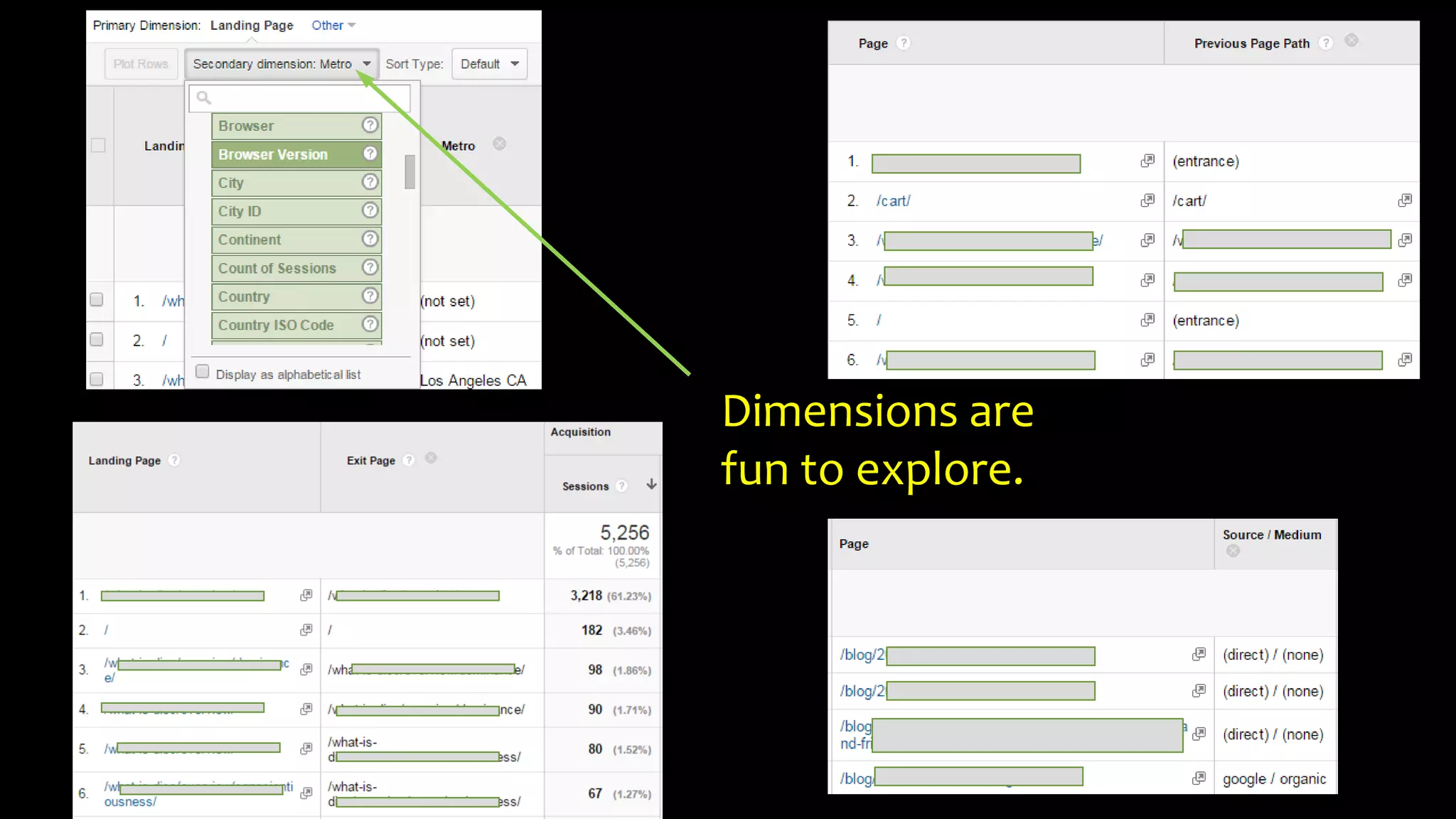
Task: Click the first (entrance) previous path cell
Action: click(1206, 161)
